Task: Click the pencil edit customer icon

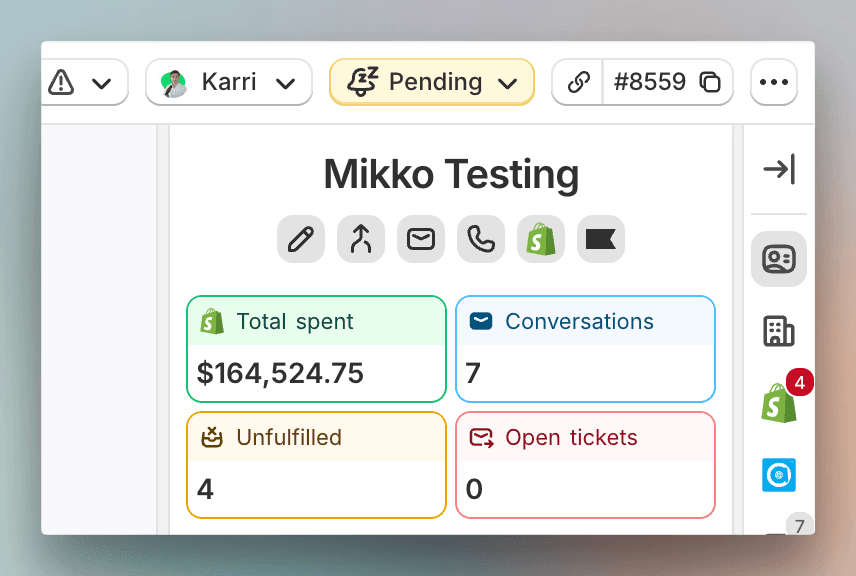Action: pos(301,239)
